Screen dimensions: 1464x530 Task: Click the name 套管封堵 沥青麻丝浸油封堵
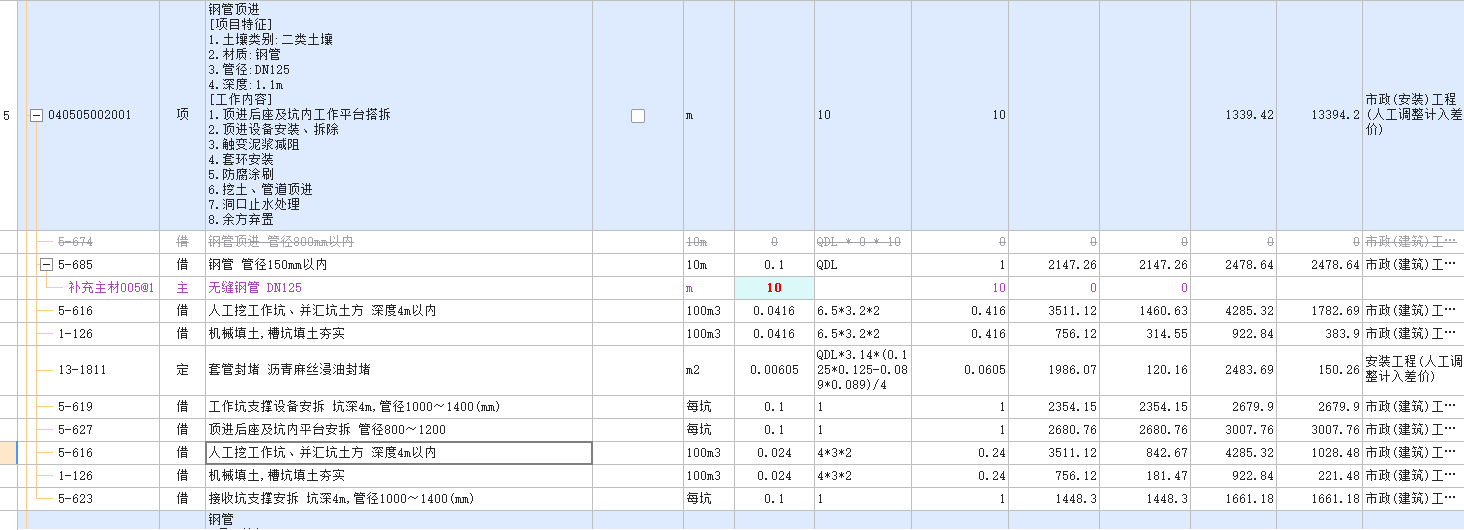tap(289, 370)
